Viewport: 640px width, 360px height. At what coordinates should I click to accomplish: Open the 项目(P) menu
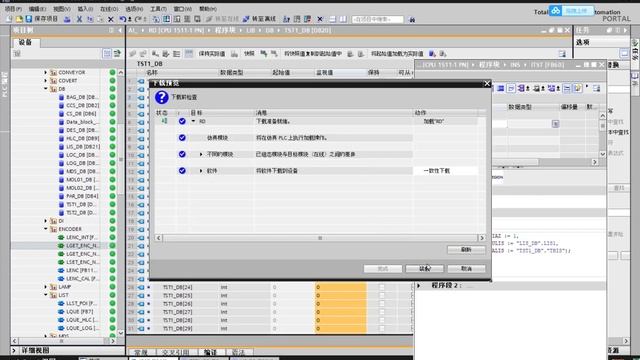pyautogui.click(x=13, y=9)
